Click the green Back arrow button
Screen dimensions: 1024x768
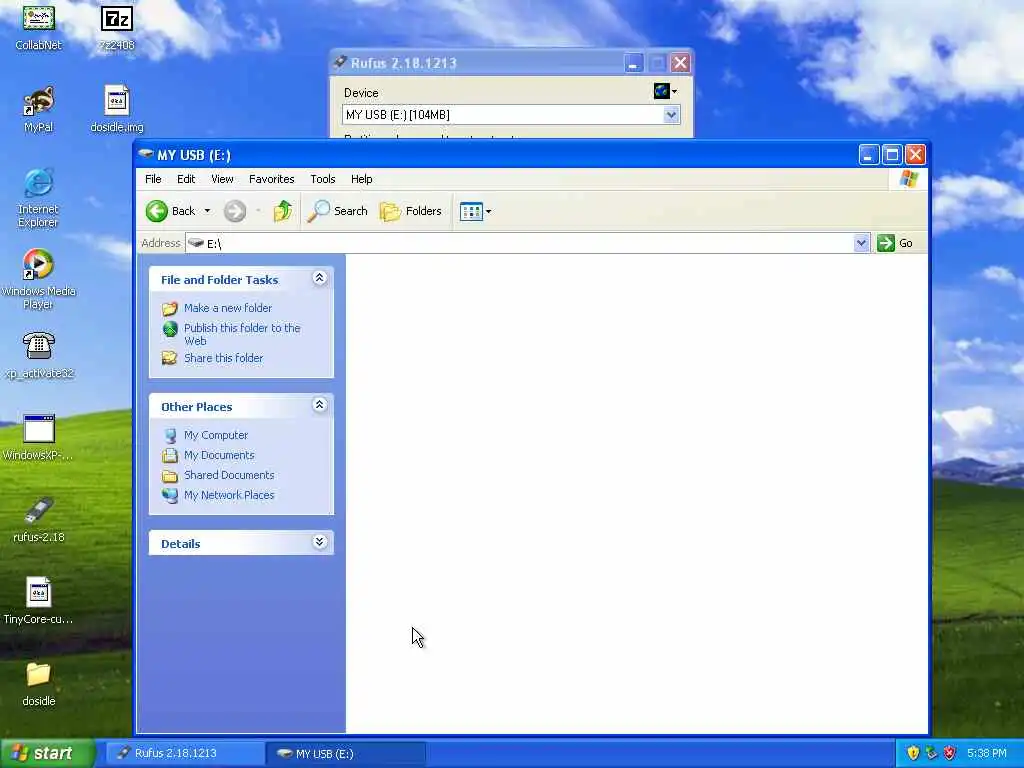157,211
